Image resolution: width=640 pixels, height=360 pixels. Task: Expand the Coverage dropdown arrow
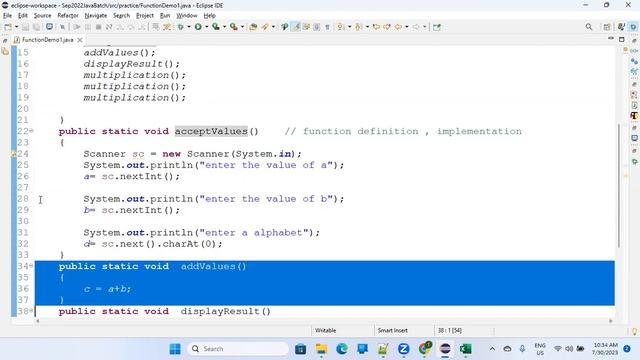pos(224,27)
